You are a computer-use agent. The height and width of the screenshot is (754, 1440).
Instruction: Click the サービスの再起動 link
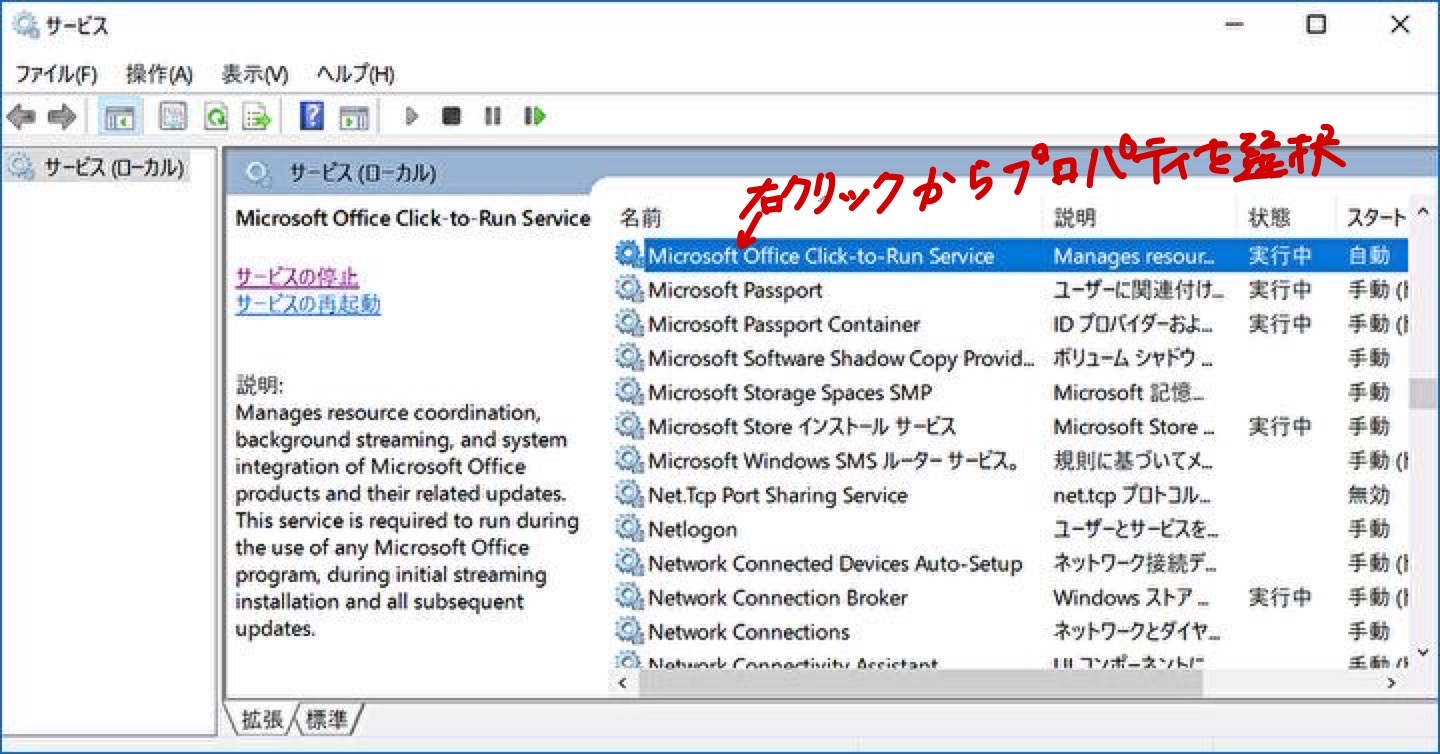(308, 304)
